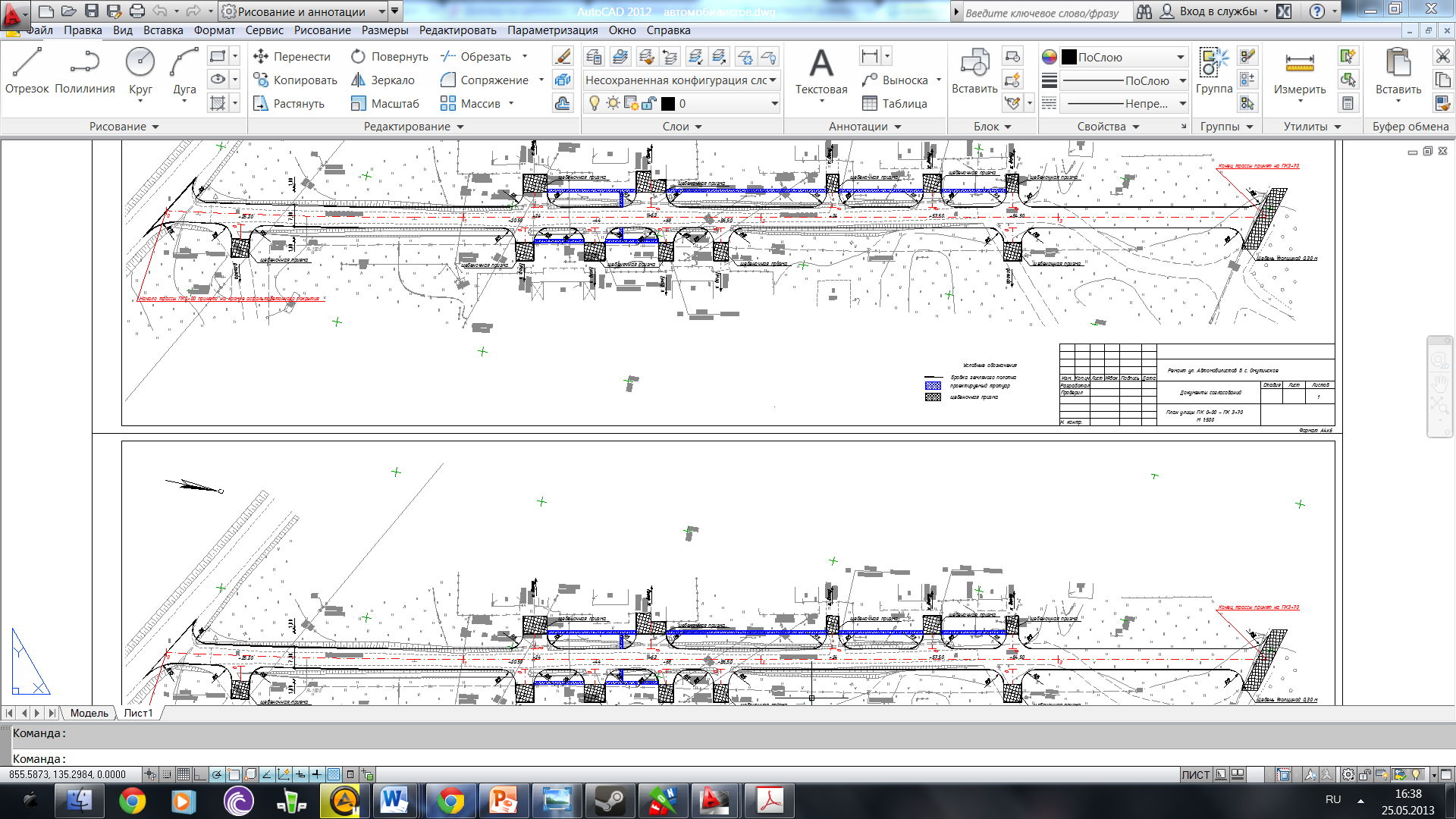
Task: Open the layer name dropdown list
Action: [x=774, y=104]
